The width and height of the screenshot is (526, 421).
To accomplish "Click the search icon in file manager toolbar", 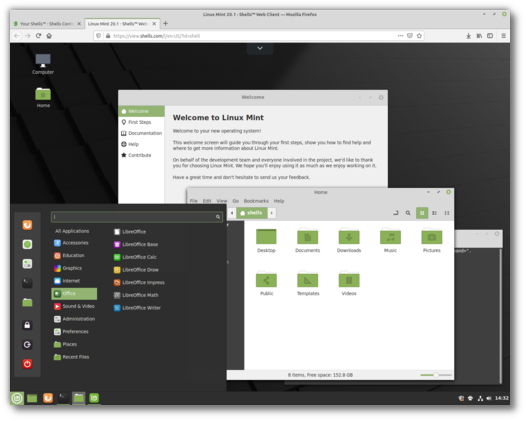I will (408, 213).
